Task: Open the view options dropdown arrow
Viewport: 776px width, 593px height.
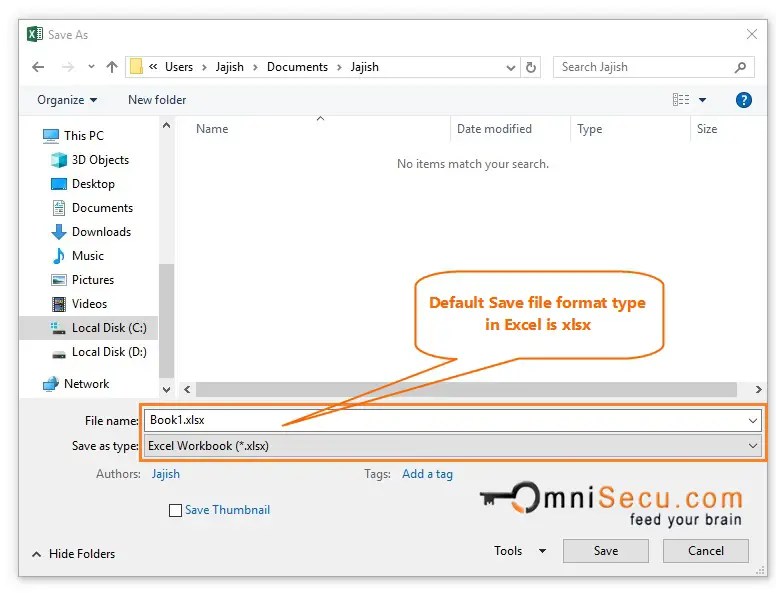Action: click(x=702, y=100)
